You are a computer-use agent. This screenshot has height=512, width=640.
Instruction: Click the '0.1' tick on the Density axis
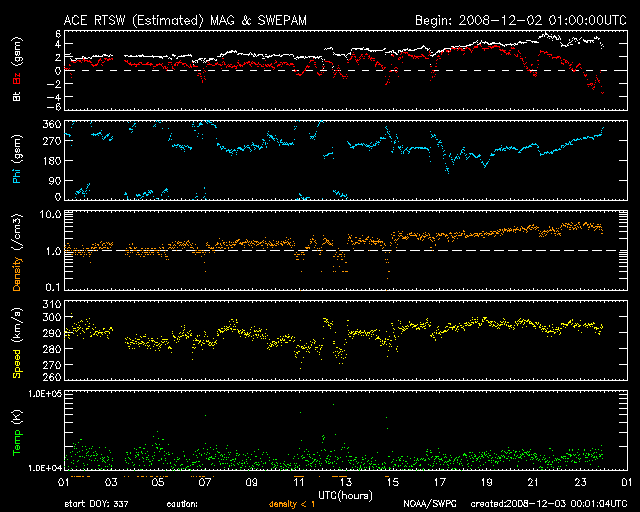pos(53,287)
